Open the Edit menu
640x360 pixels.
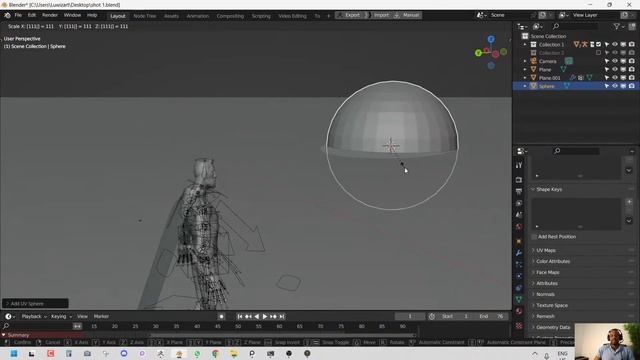click(32, 16)
